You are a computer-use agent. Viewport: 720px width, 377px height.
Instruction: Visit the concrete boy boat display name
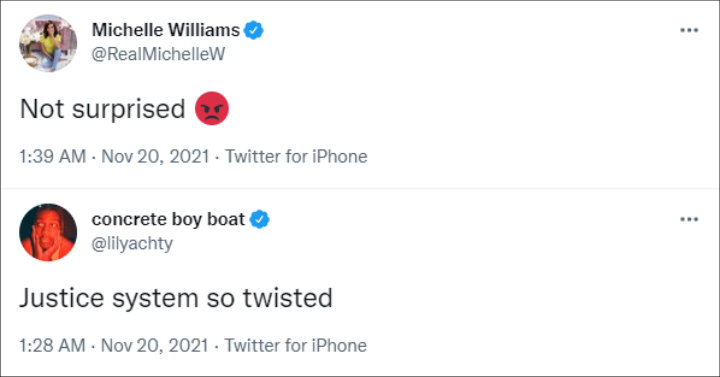pos(168,219)
